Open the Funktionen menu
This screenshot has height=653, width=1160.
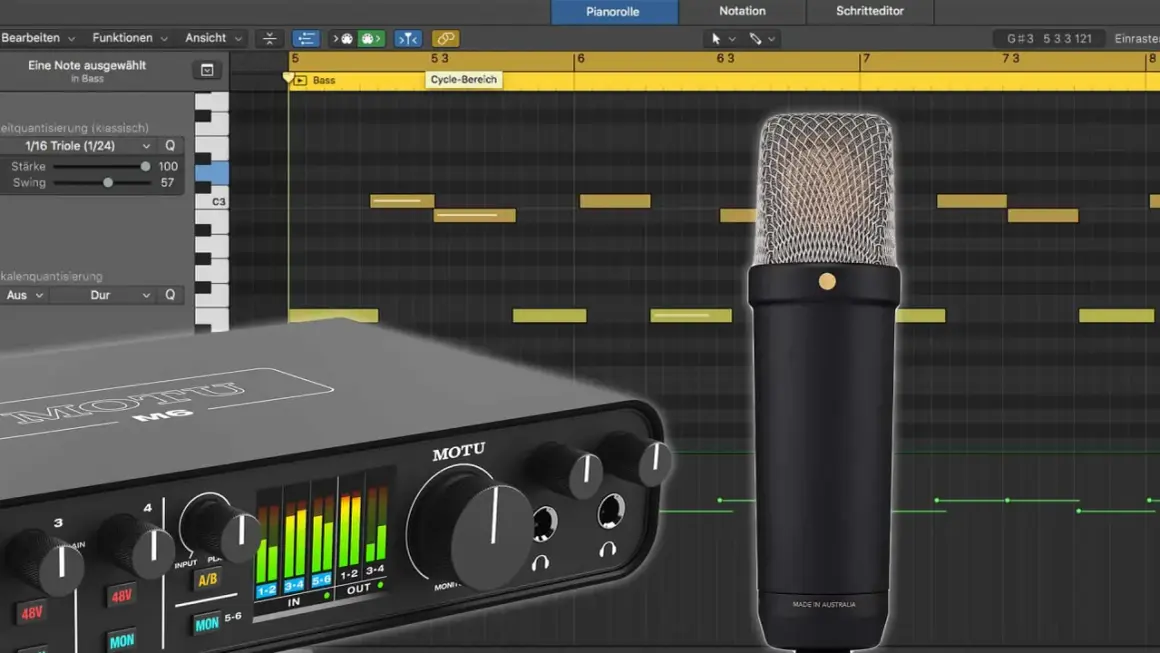[x=129, y=38]
